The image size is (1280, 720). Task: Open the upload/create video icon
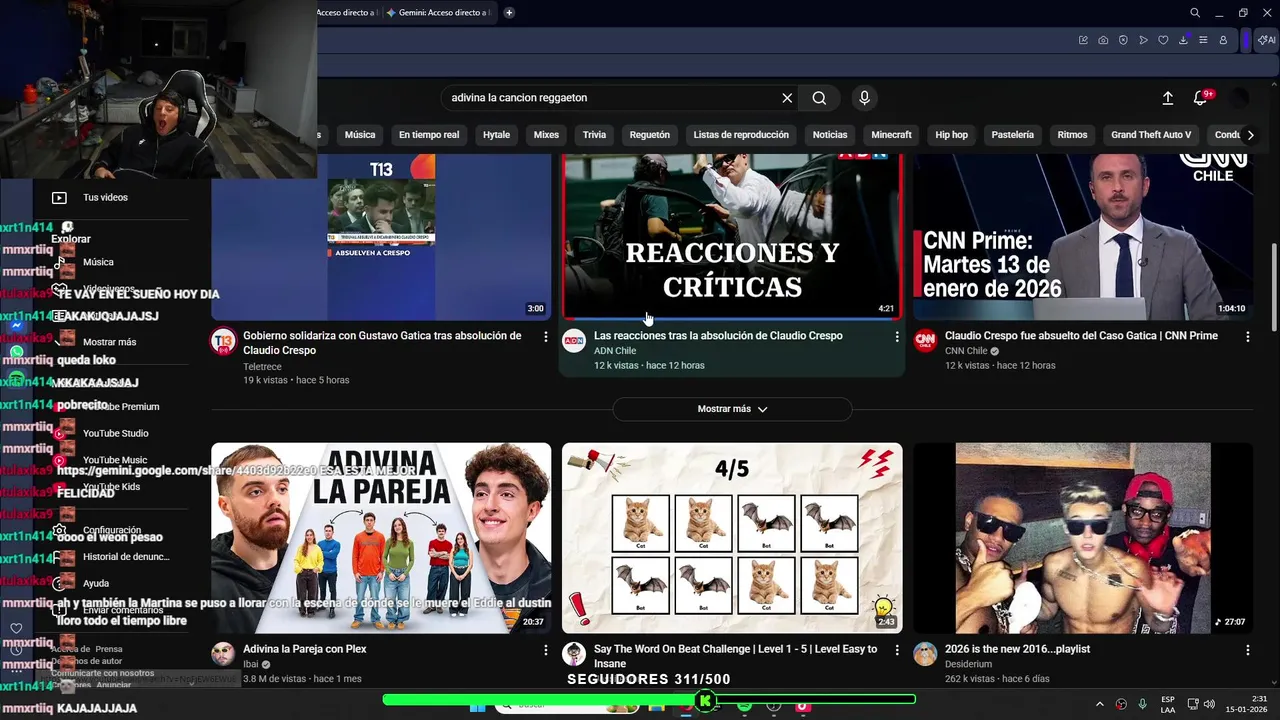[x=1167, y=98]
